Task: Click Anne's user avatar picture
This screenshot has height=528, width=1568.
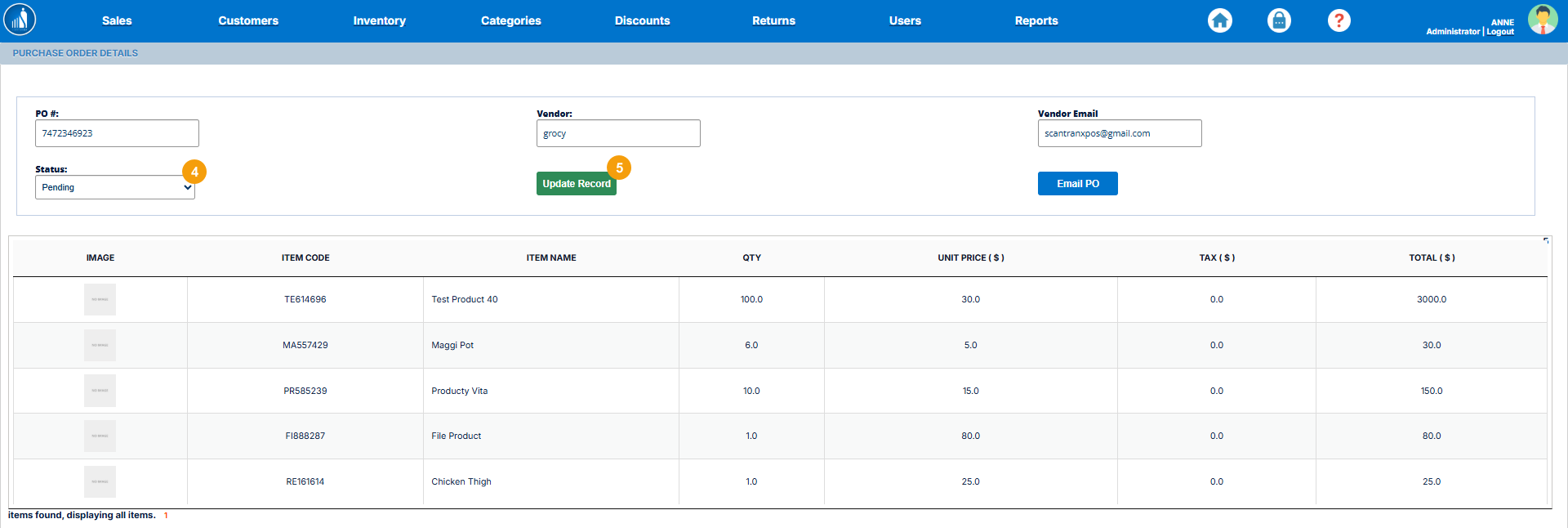Action: pos(1542,20)
